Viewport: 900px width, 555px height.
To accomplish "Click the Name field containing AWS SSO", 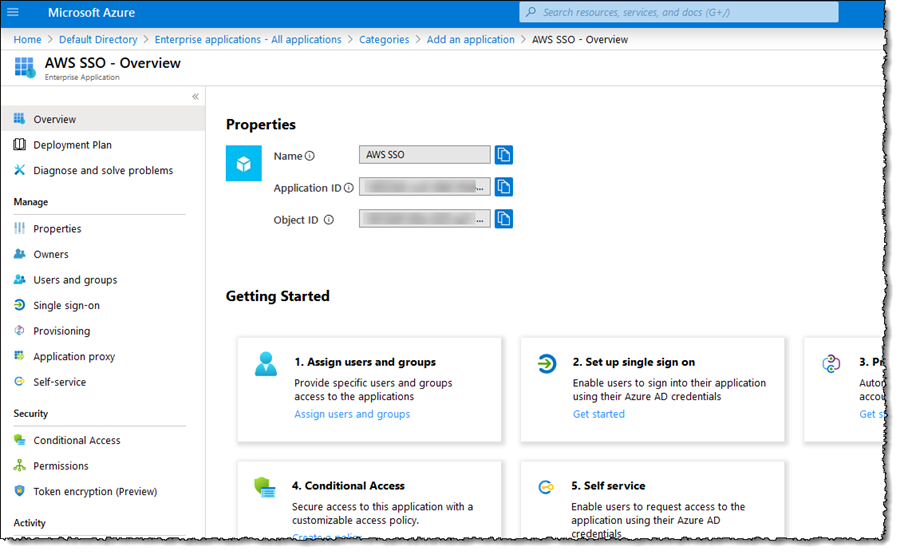I will (x=425, y=155).
